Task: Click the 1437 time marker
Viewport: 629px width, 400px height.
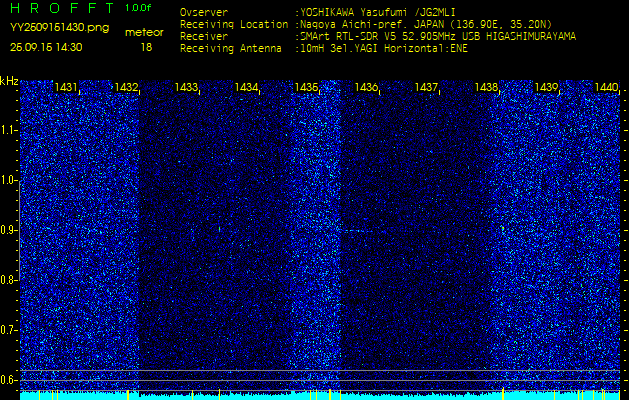Action: tap(426, 87)
